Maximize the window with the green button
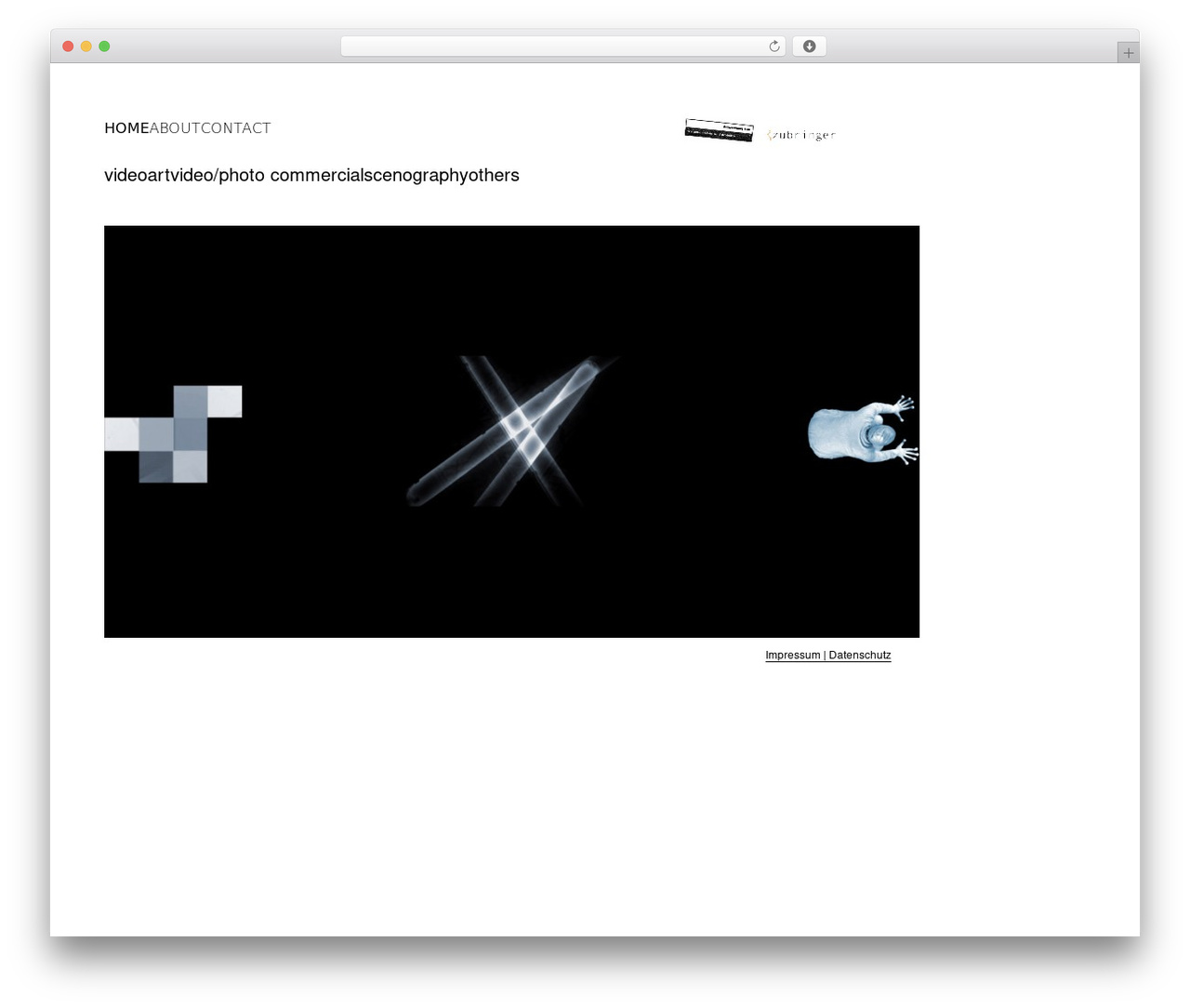The width and height of the screenshot is (1190, 1008). click(104, 46)
